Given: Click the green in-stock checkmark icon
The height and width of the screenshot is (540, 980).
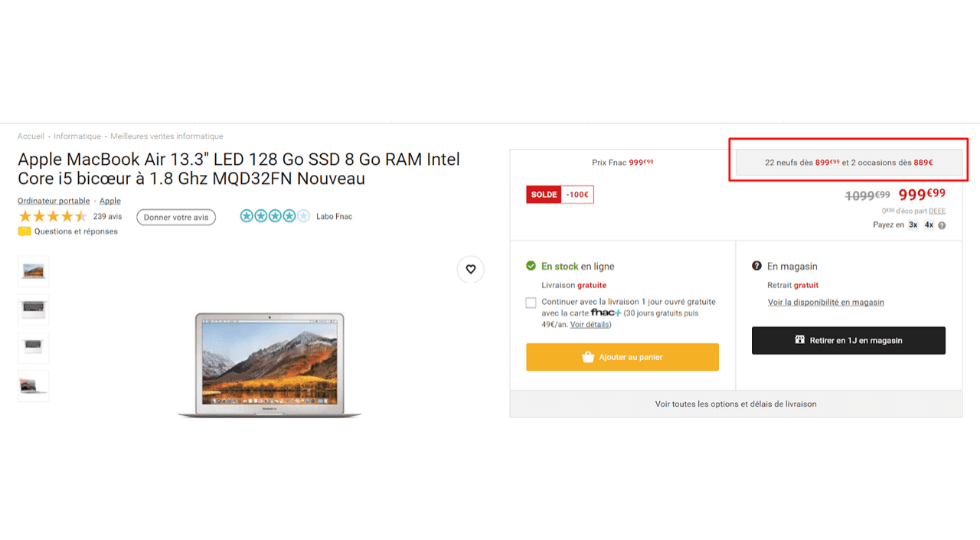Looking at the screenshot, I should (531, 266).
